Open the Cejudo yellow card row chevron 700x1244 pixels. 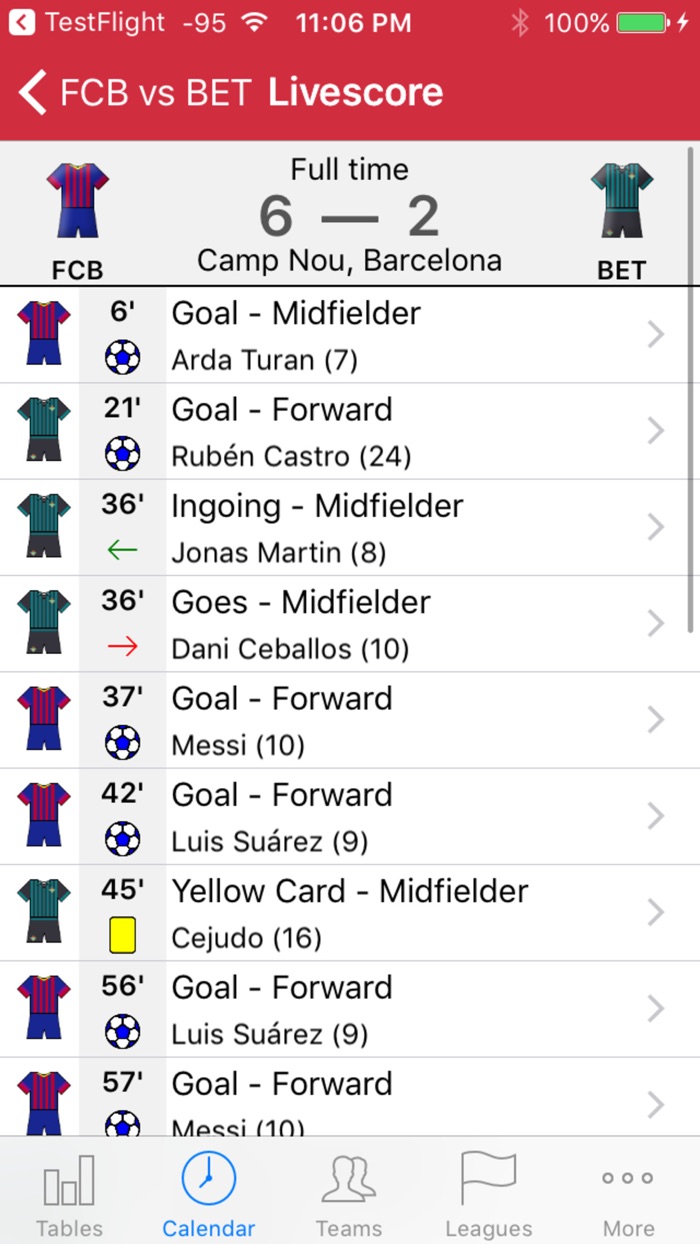point(656,913)
